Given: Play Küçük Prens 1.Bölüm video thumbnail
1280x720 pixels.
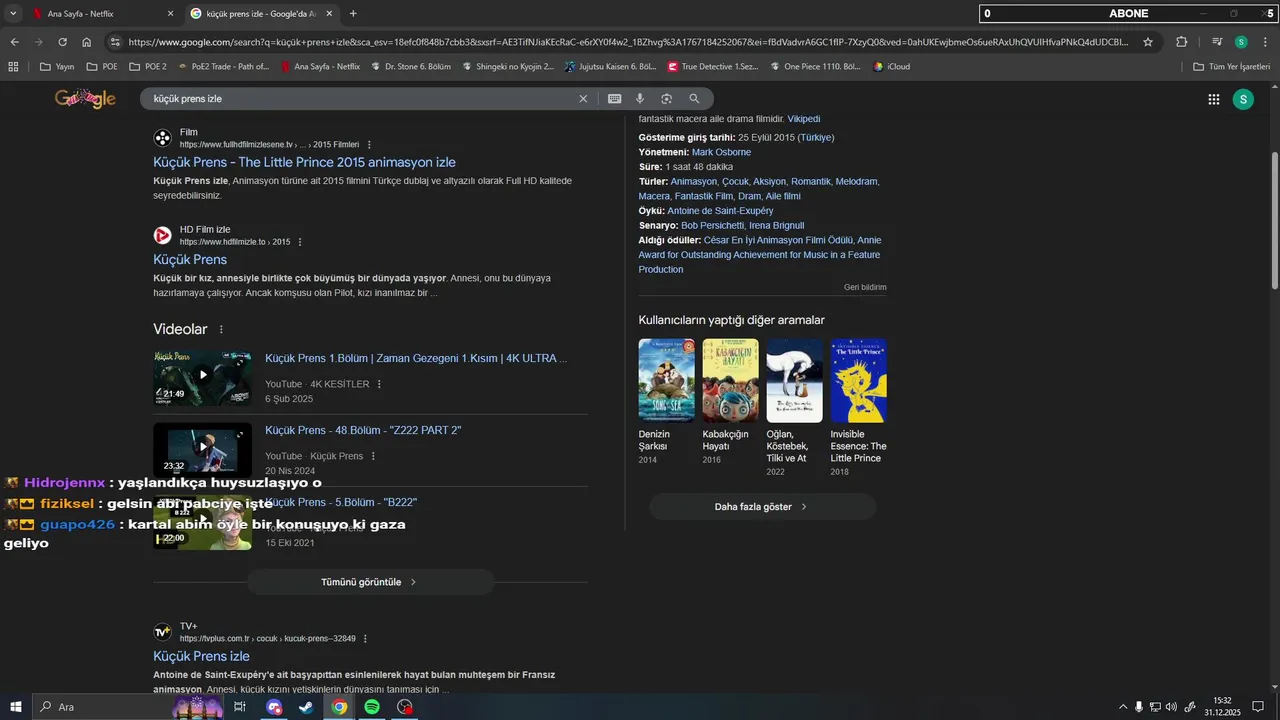Looking at the screenshot, I should 202,376.
